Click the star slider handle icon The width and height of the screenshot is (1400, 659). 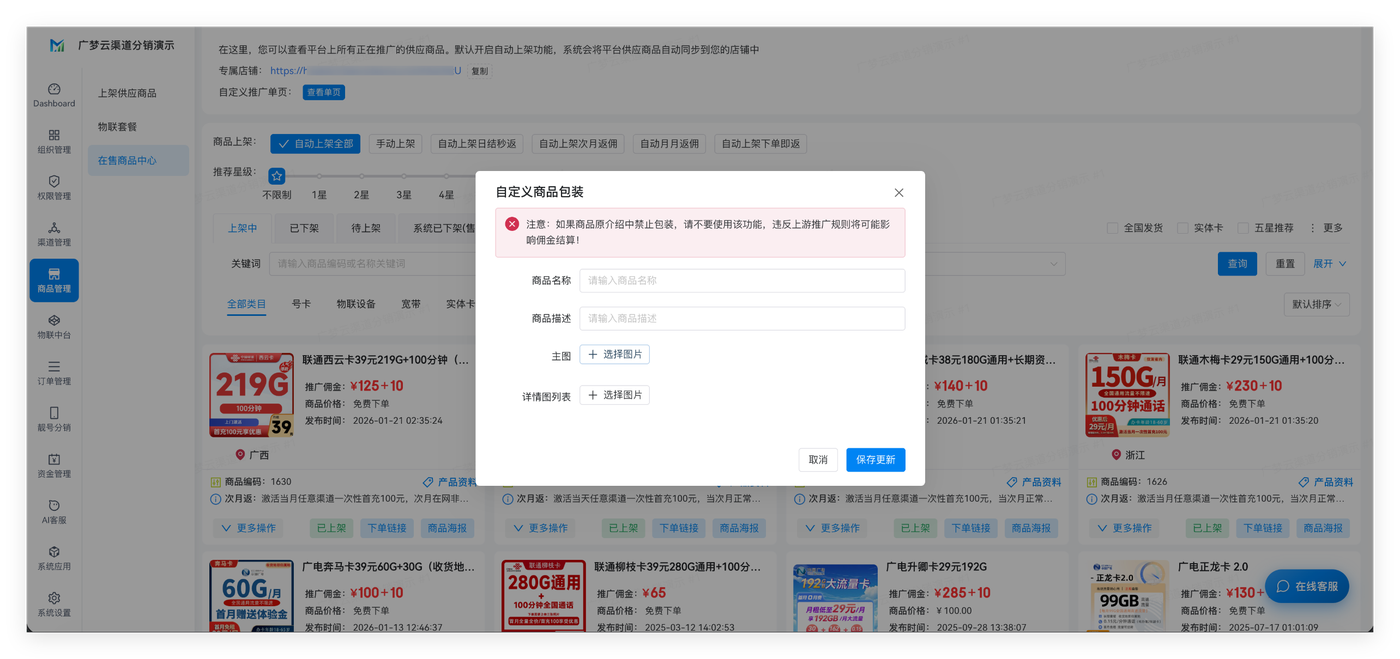[277, 176]
